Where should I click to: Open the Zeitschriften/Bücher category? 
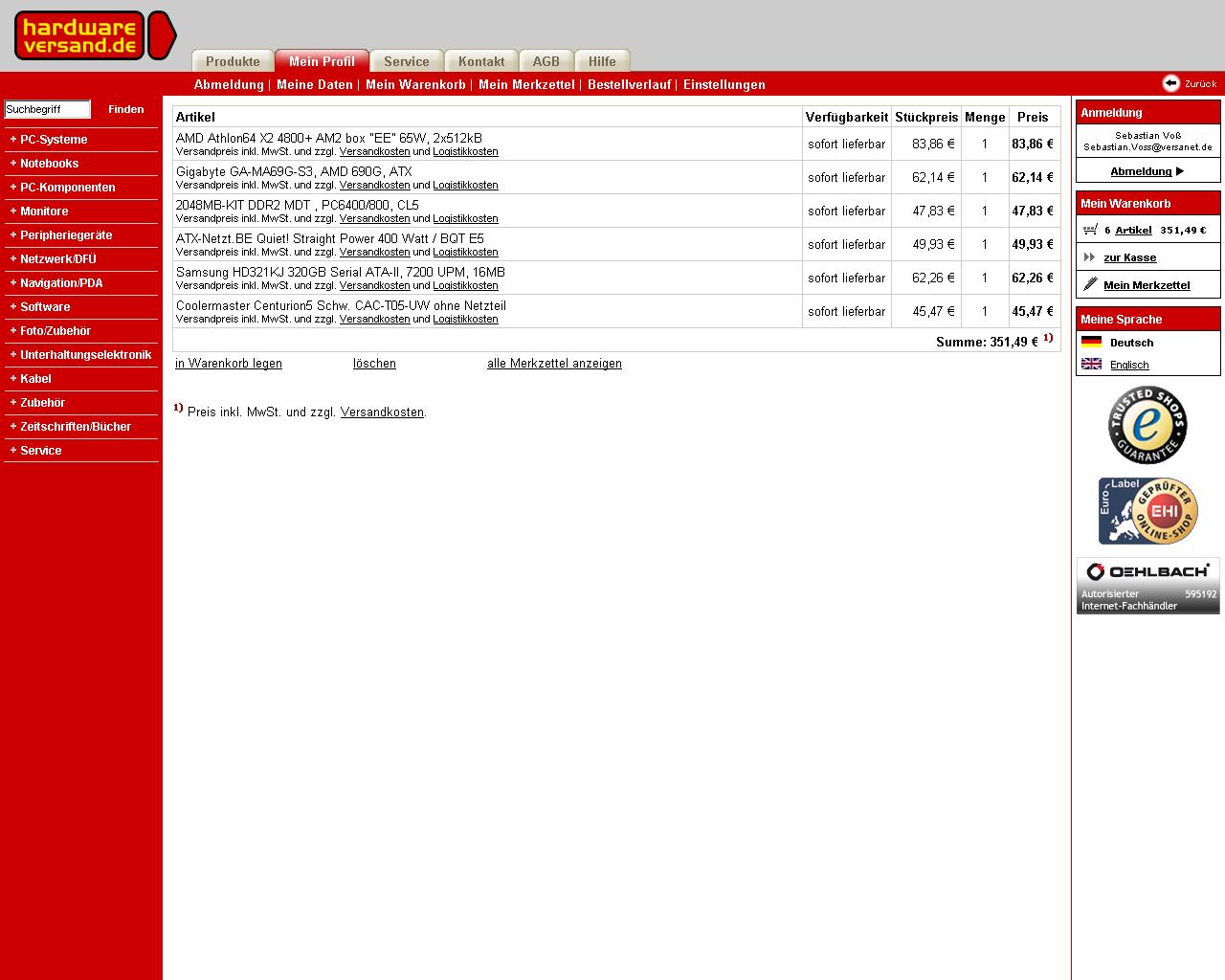click(x=70, y=426)
